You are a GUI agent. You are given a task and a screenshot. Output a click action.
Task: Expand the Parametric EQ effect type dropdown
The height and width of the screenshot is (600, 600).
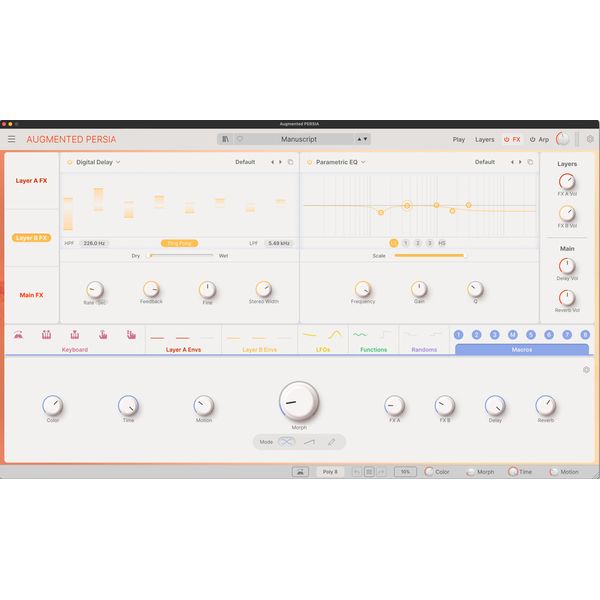point(340,162)
